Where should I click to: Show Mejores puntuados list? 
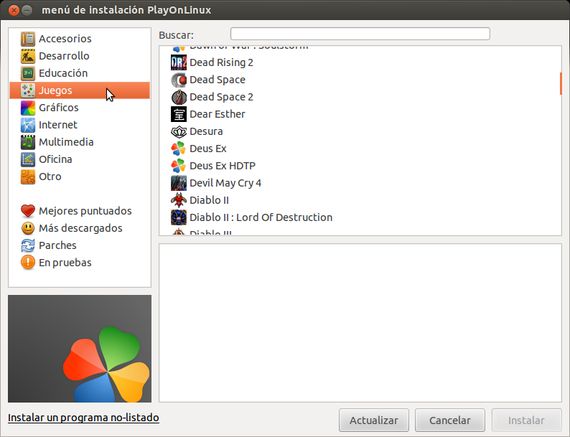click(x=80, y=211)
